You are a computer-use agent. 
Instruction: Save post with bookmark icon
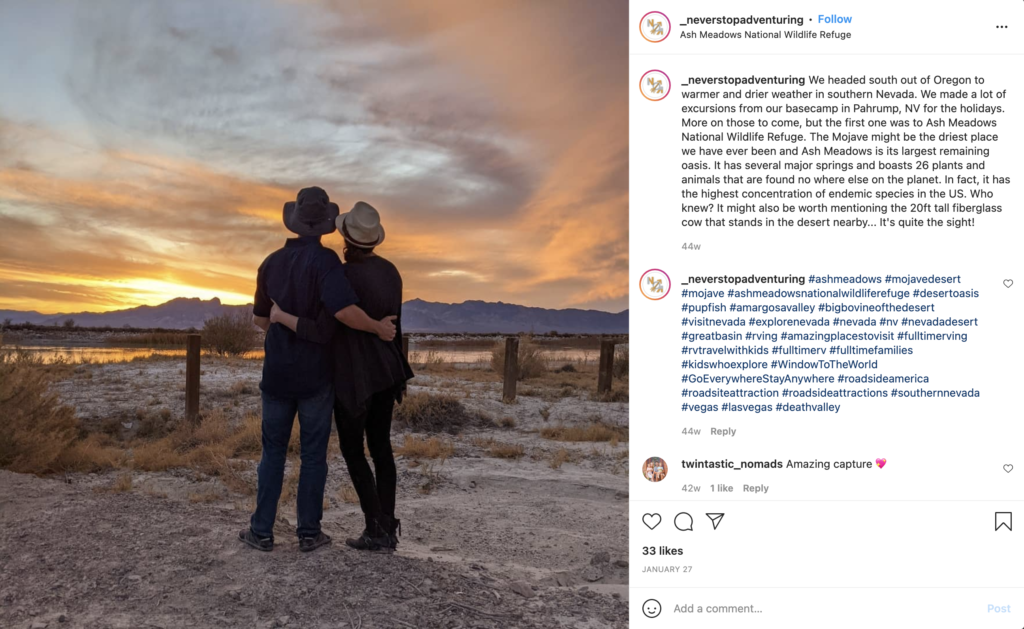point(1003,521)
